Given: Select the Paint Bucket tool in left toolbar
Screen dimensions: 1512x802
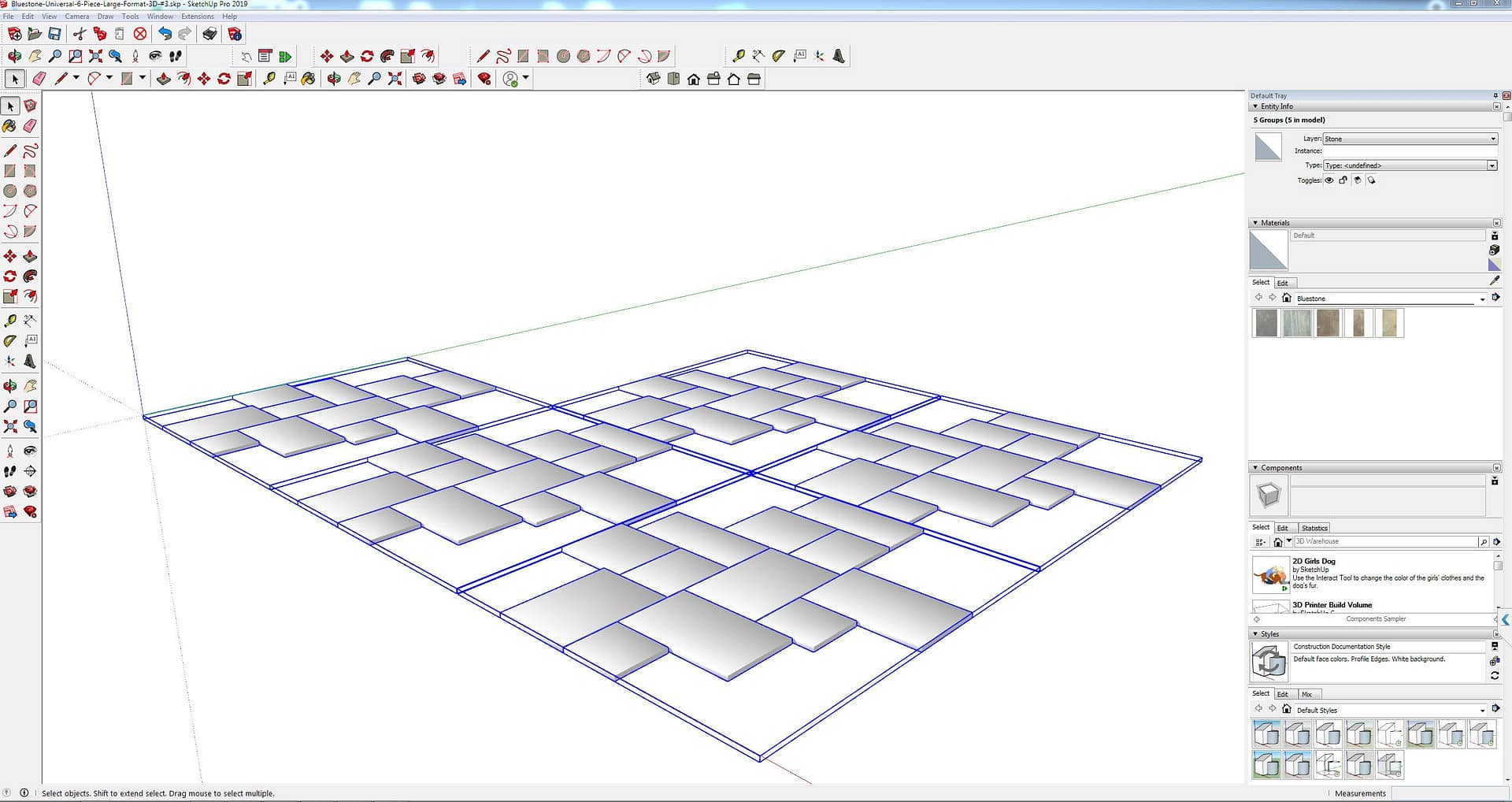Looking at the screenshot, I should click(9, 126).
